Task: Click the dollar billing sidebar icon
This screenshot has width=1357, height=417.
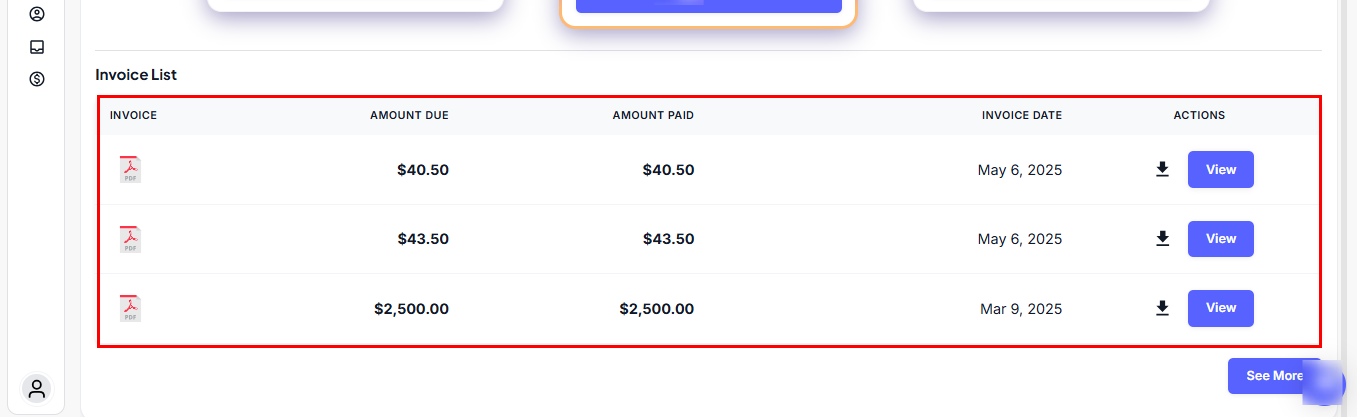Action: (x=37, y=79)
